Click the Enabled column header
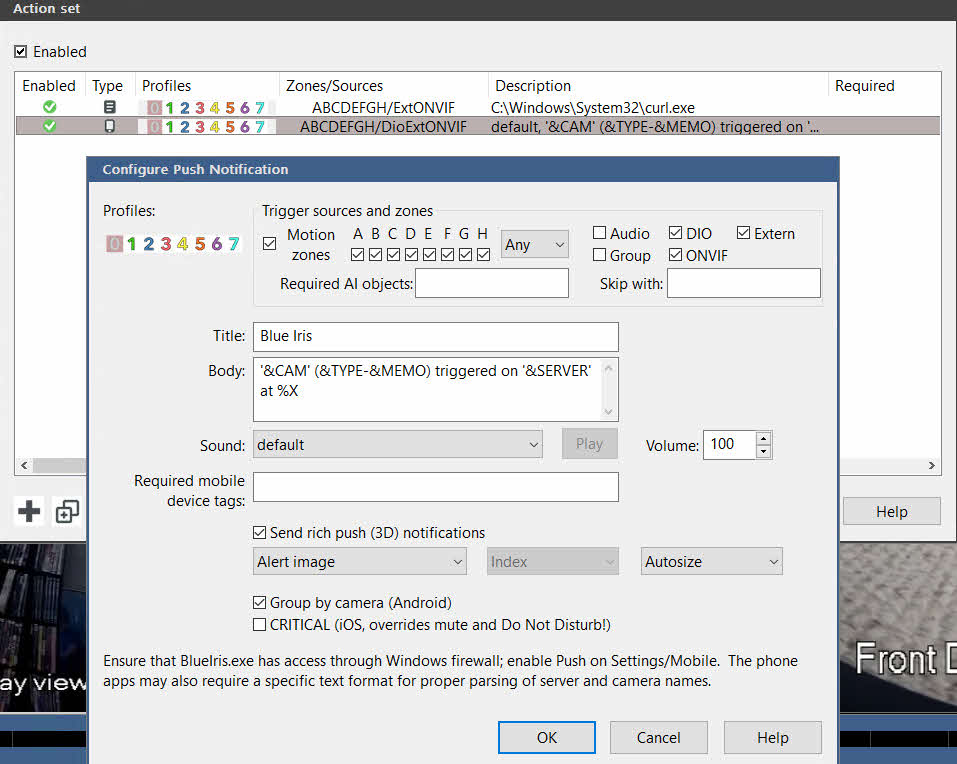The width and height of the screenshot is (957, 764). 49,85
